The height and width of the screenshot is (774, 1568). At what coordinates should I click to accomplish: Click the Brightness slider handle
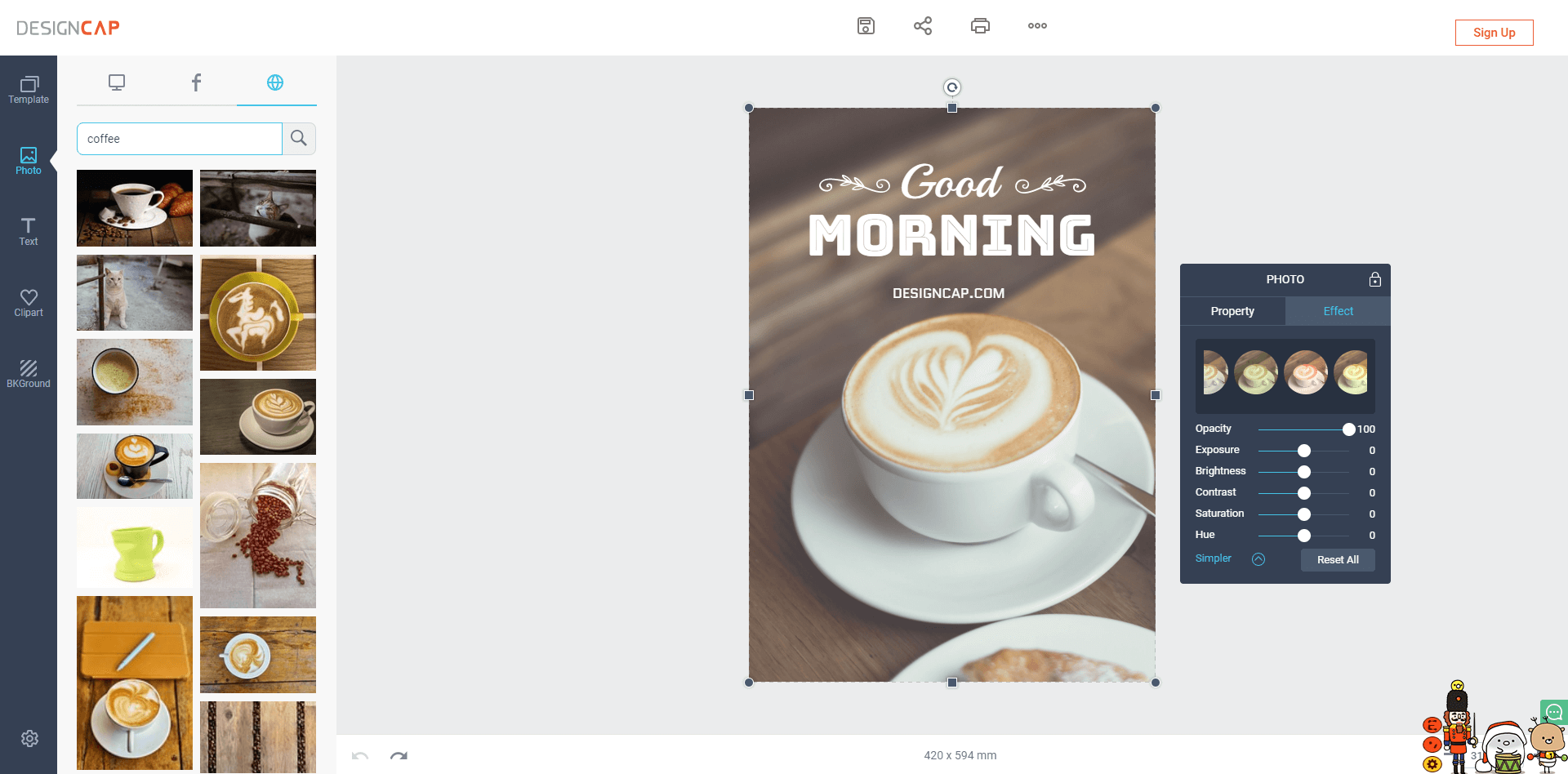point(1304,472)
